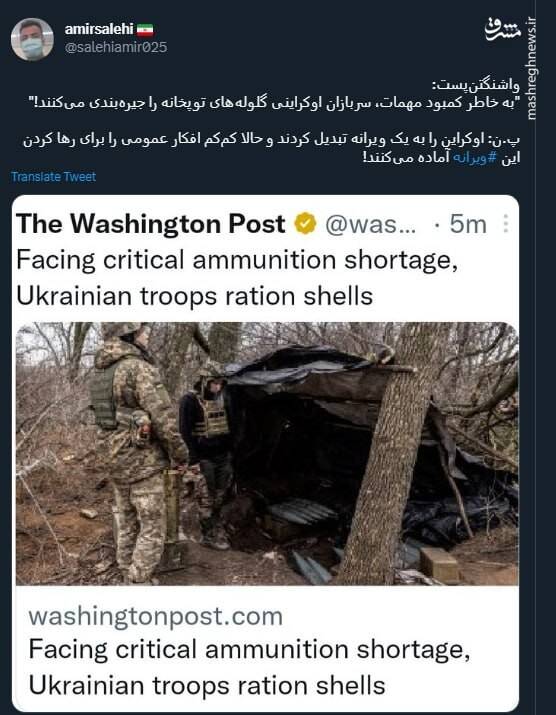Viewport: 556px width, 715px height.
Task: Click the amirsalehi display name
Action: point(99,30)
